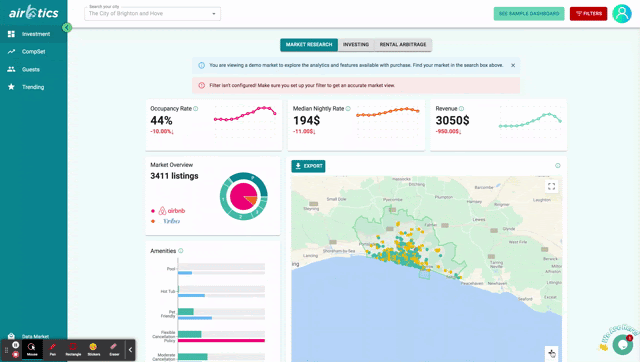The height and width of the screenshot is (362, 640).
Task: Click the "3411 listings" text
Action: (174, 176)
